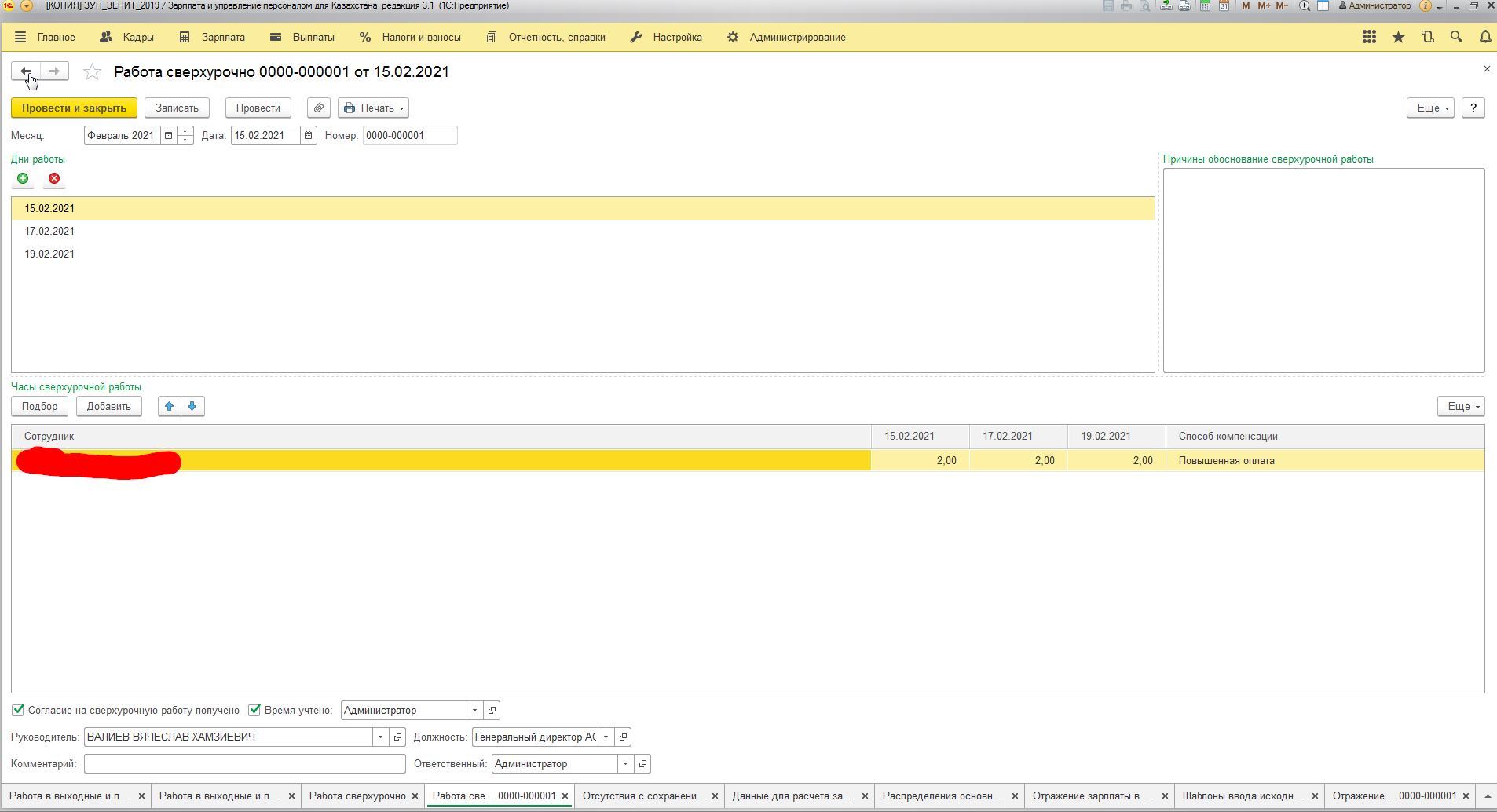Click the M+ memory add button
Screen dimensions: 1497x812
click(1264, 5)
